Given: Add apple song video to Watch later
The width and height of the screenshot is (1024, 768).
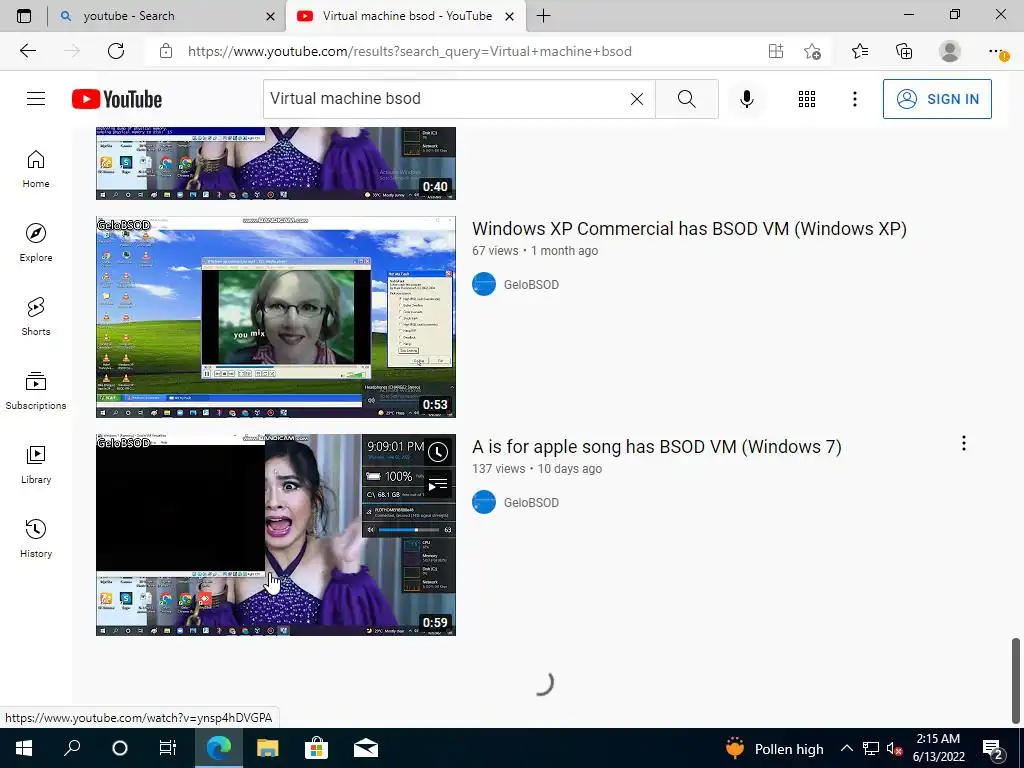Looking at the screenshot, I should (x=438, y=452).
